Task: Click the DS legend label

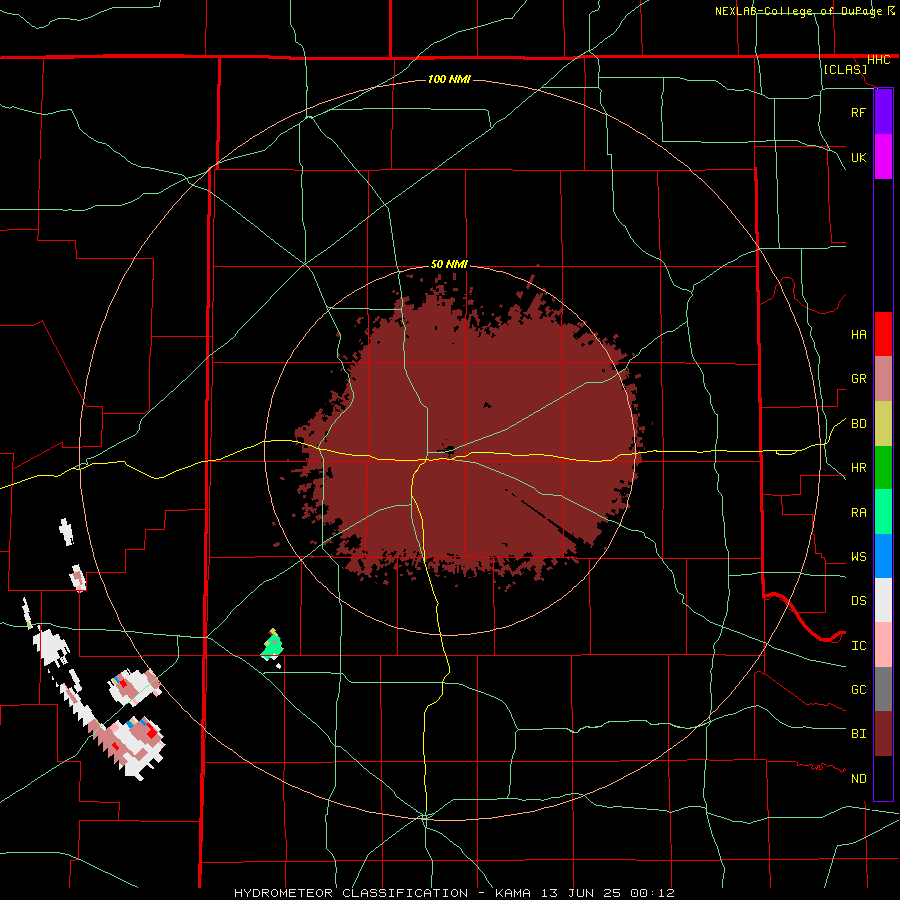Action: pos(858,601)
